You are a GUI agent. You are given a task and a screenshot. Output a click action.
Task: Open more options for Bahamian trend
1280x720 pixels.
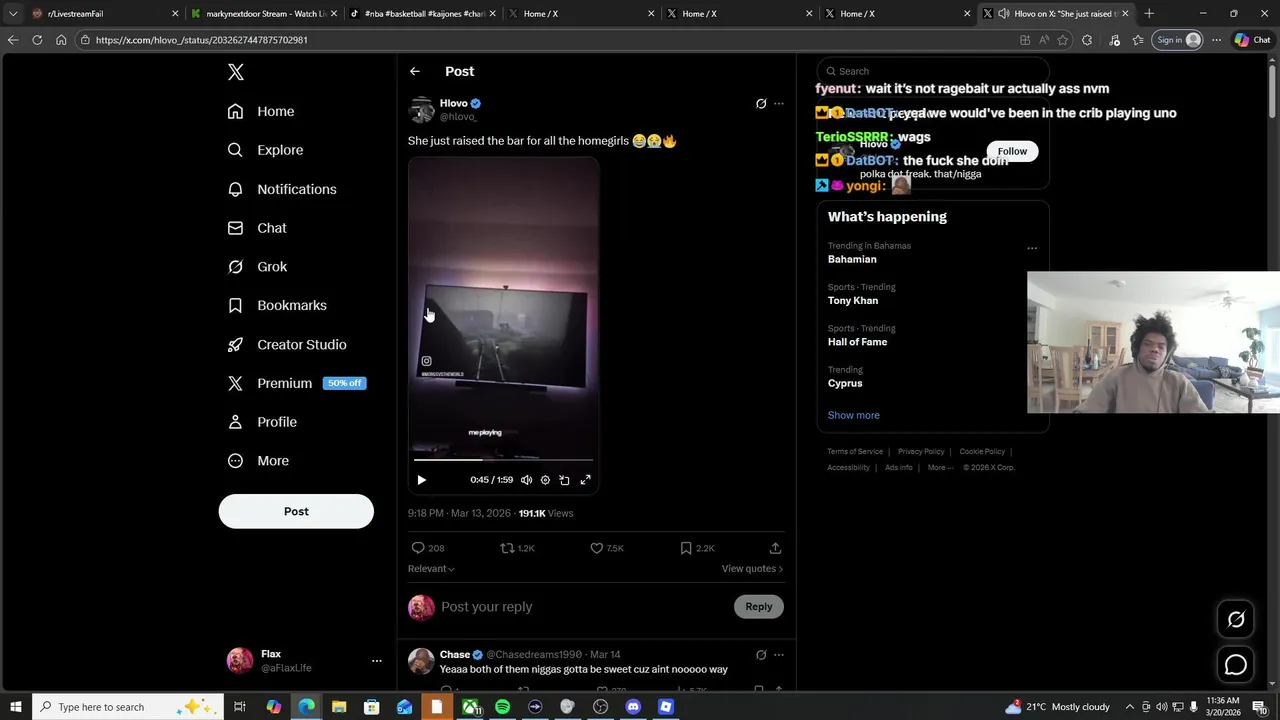click(1032, 248)
